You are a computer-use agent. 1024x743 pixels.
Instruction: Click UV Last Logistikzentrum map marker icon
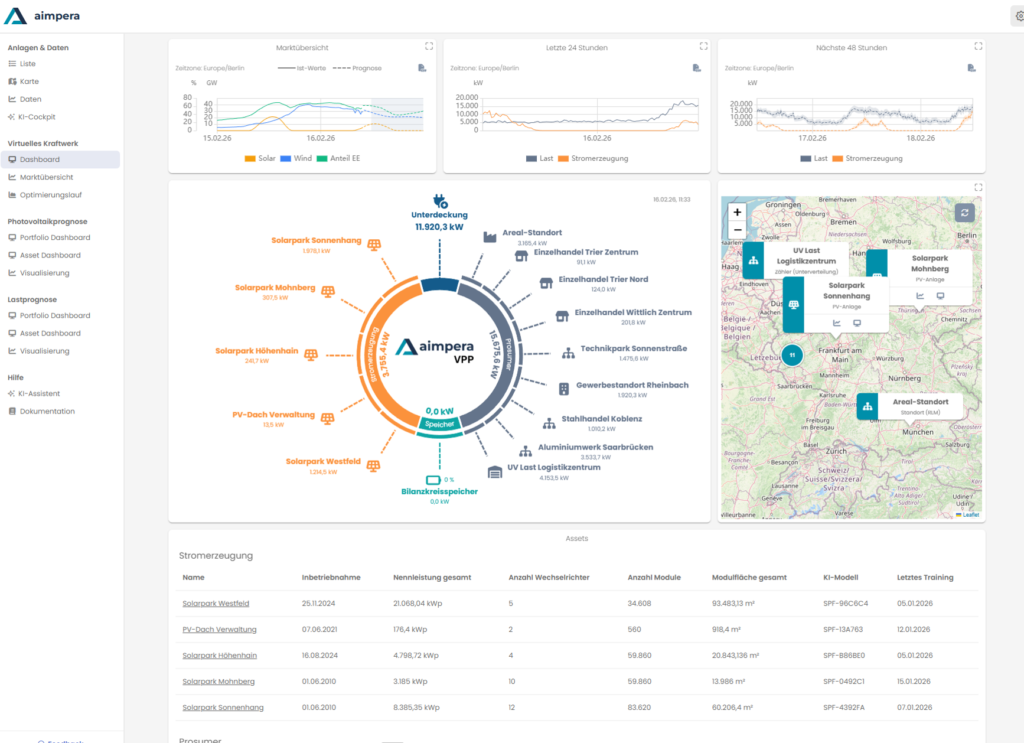pyautogui.click(x=753, y=260)
